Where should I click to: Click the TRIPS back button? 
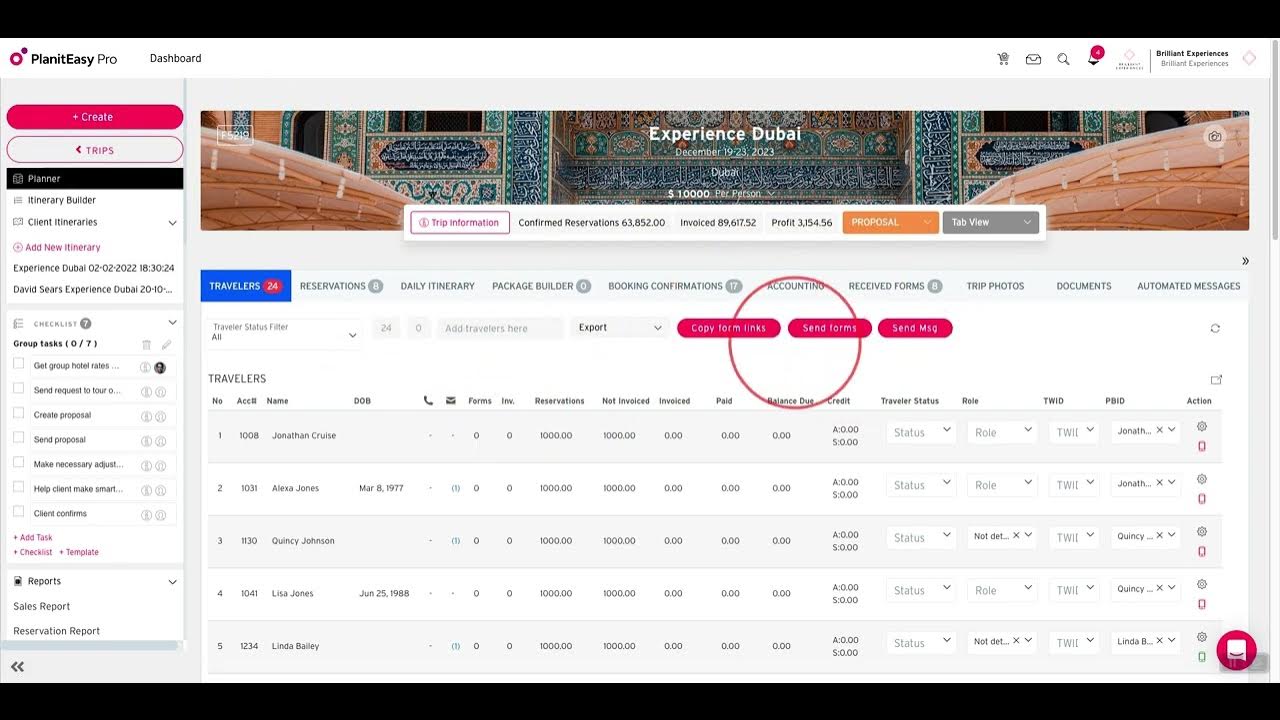95,150
